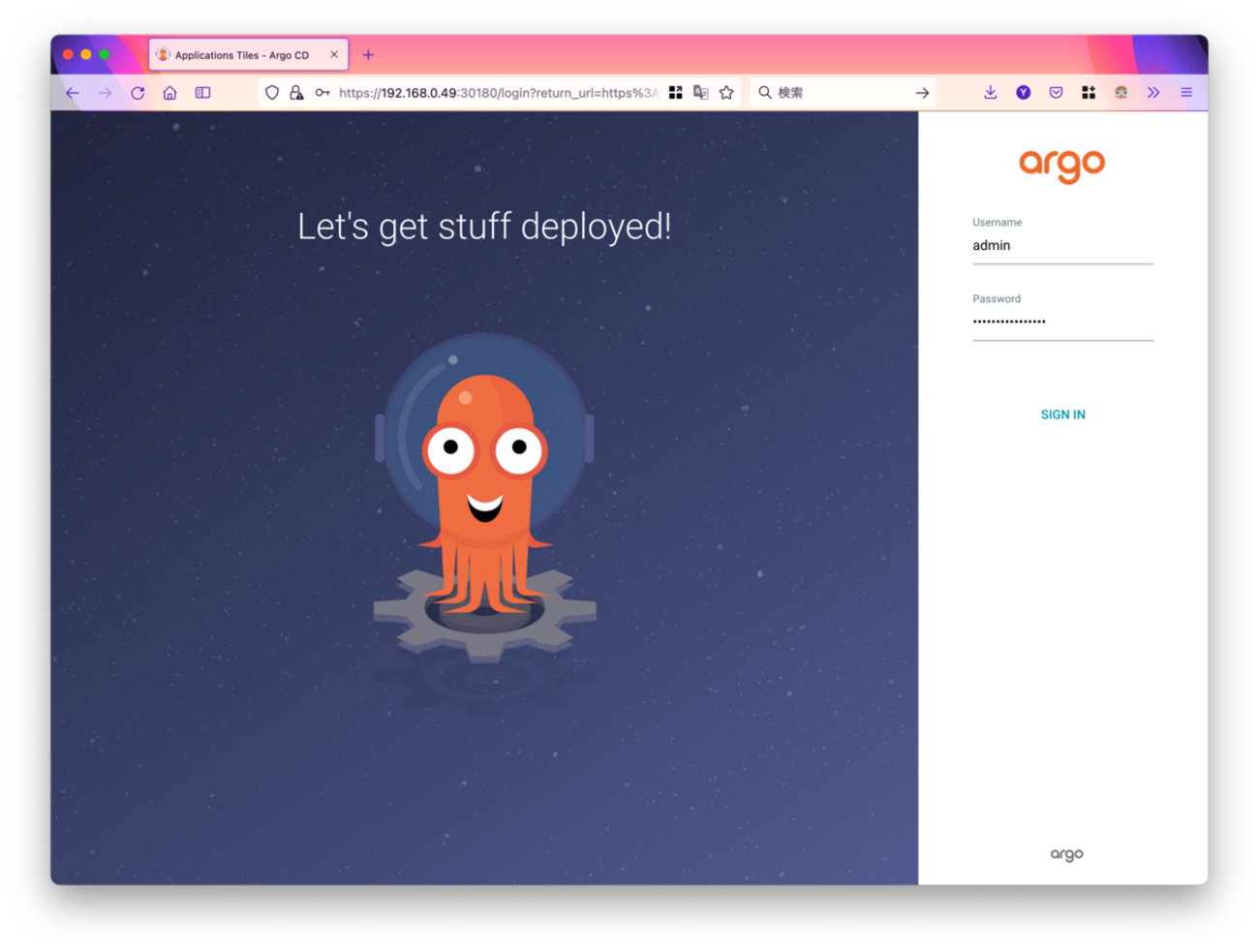Show site security lock information
Viewport: 1259px width, 952px height.
pyautogui.click(x=296, y=93)
